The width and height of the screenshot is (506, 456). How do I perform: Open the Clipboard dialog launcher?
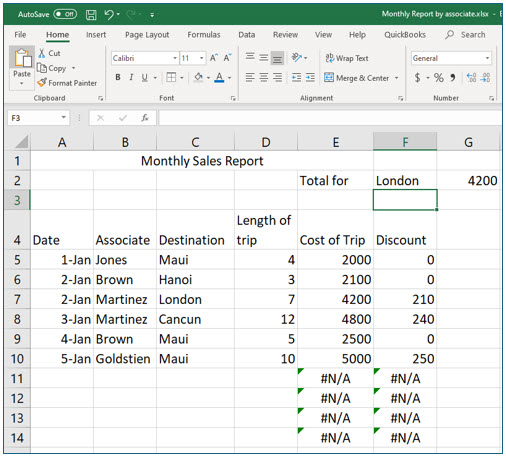100,98
